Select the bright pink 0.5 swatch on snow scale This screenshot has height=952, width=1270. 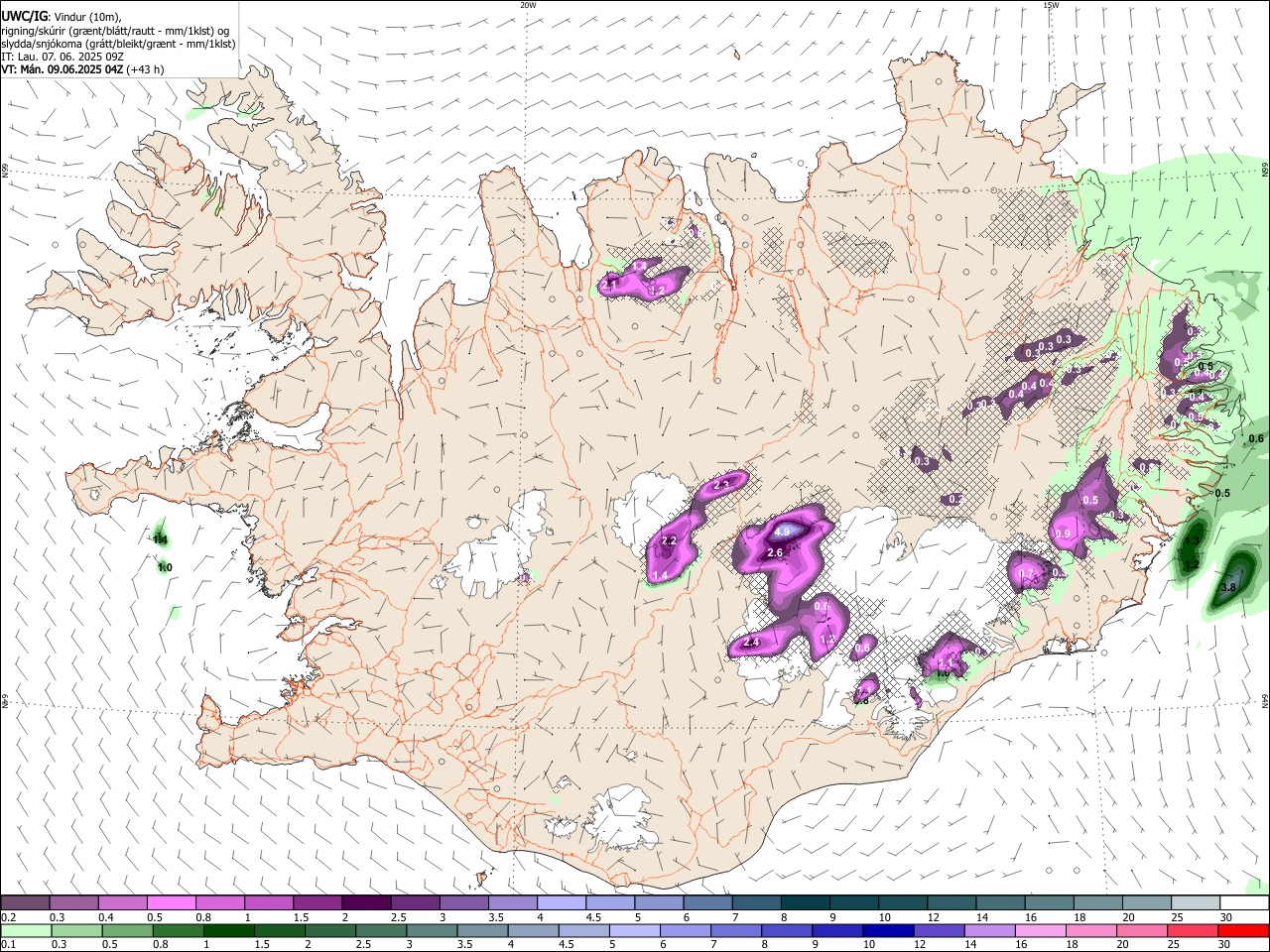[x=171, y=902]
